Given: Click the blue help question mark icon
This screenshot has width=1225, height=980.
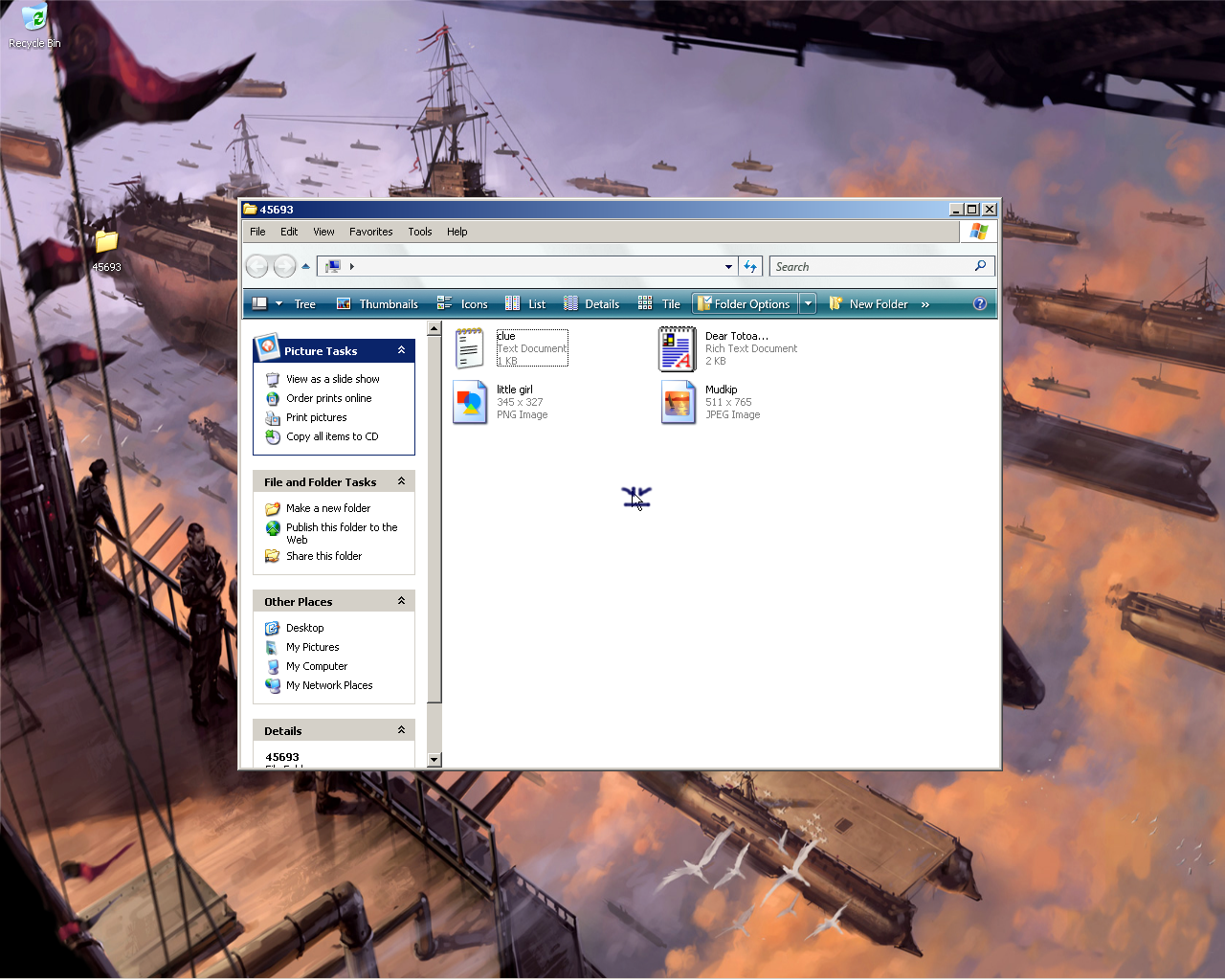Looking at the screenshot, I should 979,304.
